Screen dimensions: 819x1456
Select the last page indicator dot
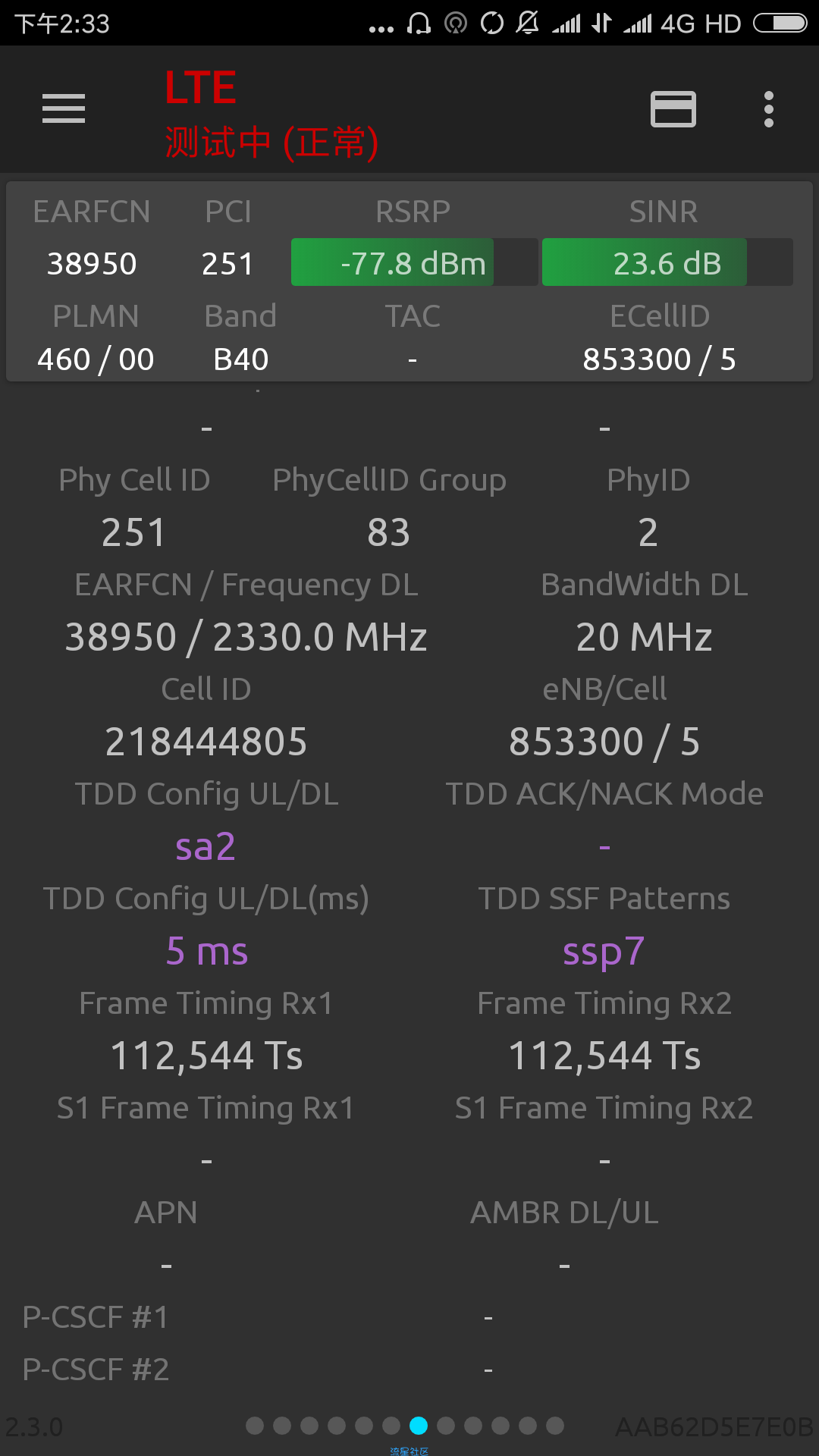(555, 1426)
